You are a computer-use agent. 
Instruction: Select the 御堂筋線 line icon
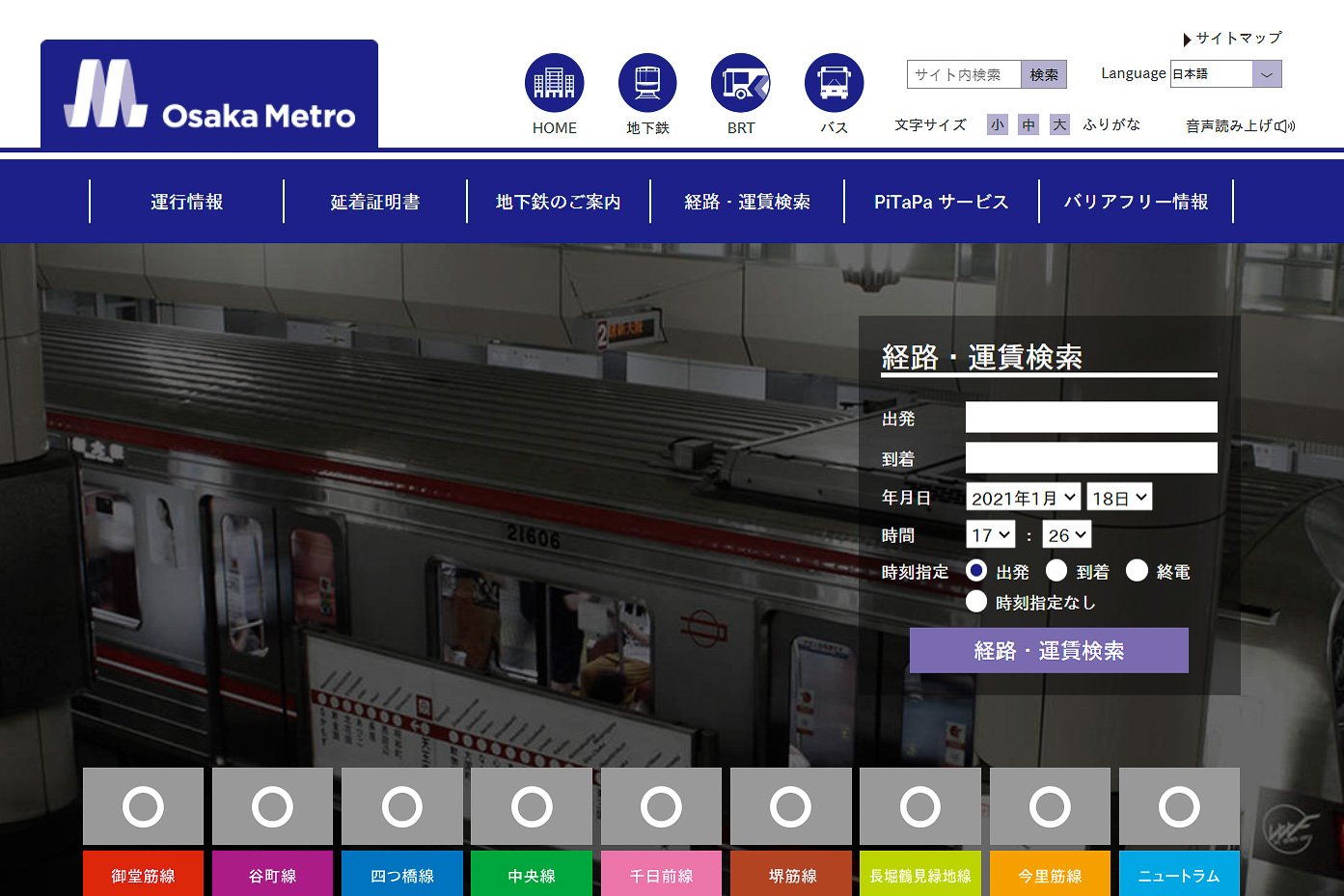(x=143, y=805)
